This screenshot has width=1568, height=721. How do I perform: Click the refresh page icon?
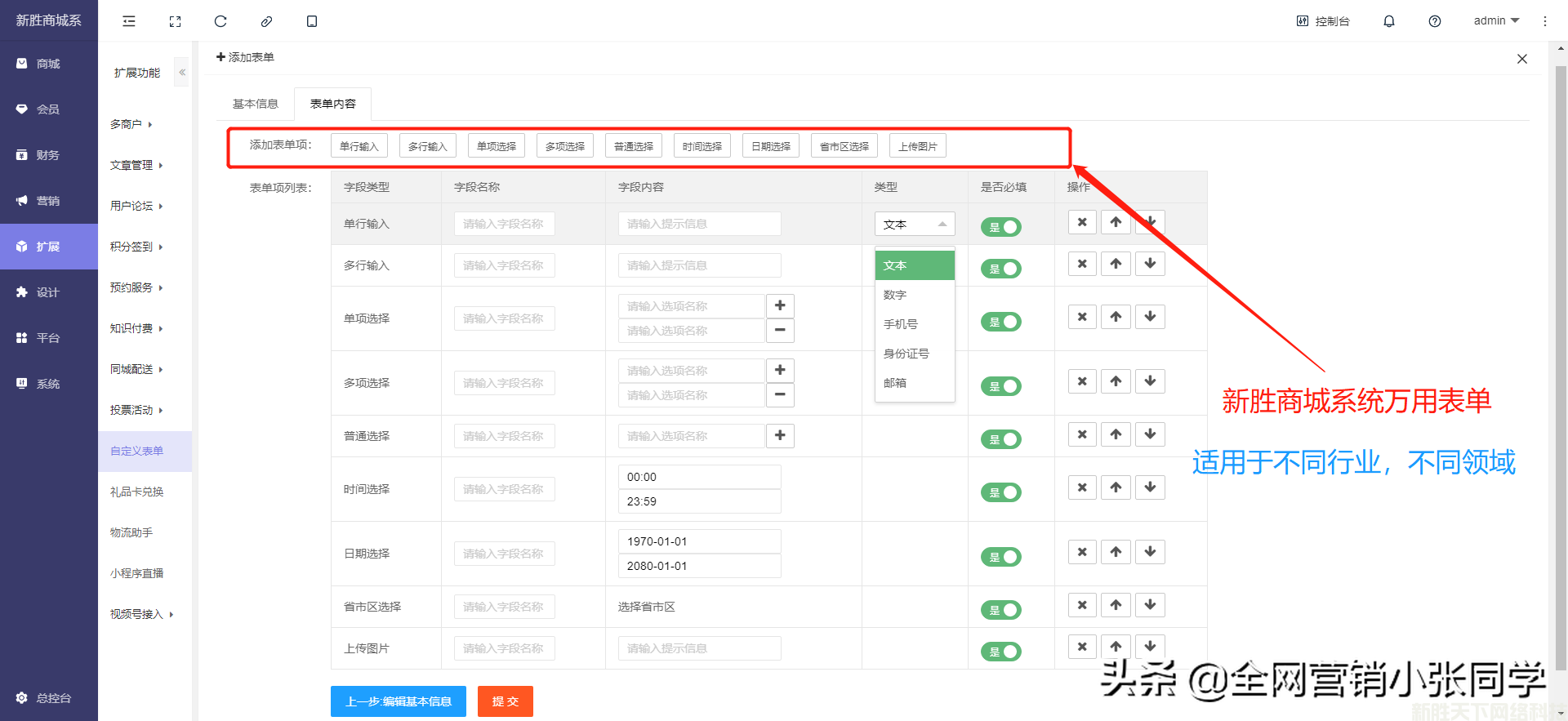click(220, 21)
